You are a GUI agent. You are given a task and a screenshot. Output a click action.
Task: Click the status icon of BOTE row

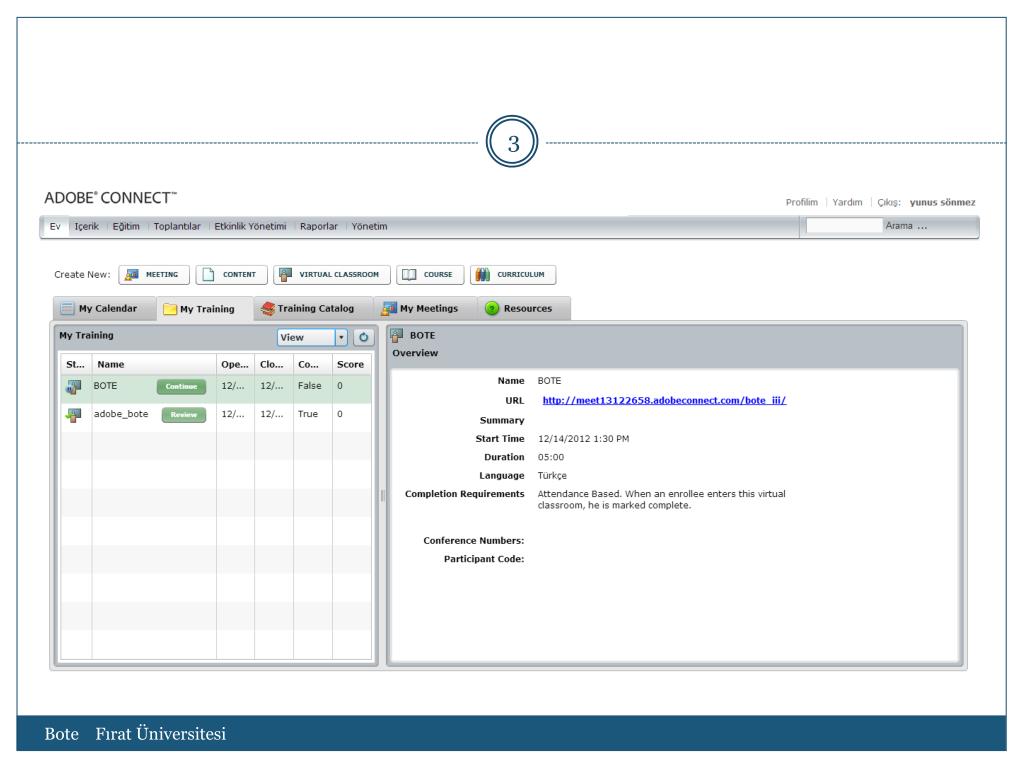(73, 387)
